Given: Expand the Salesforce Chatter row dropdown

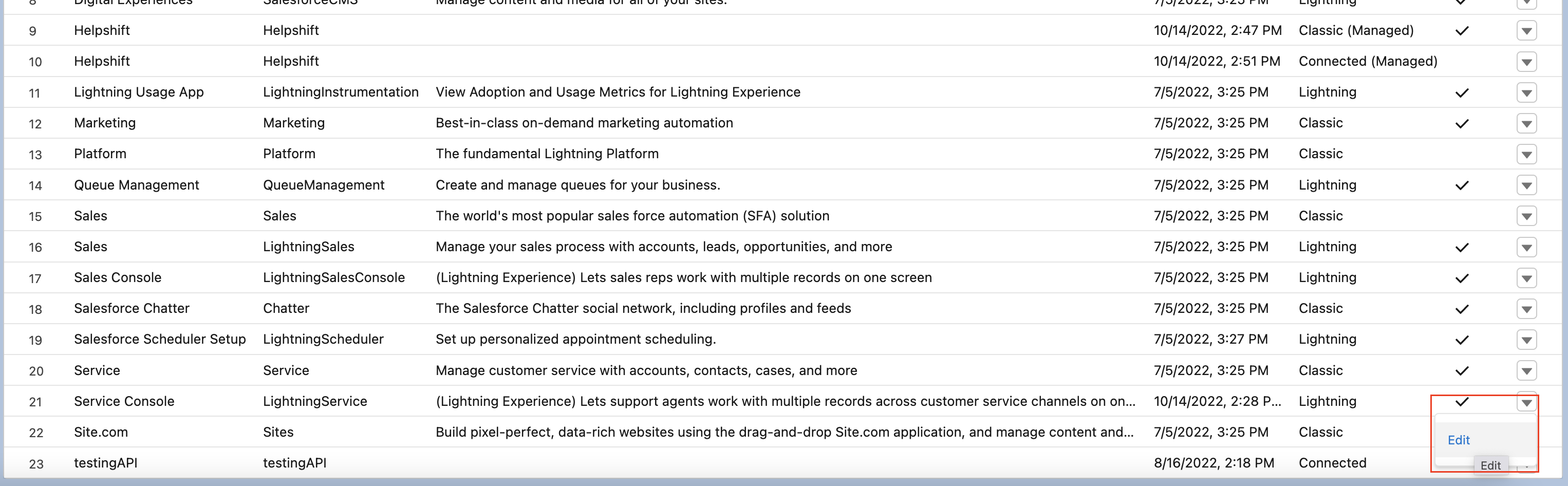Looking at the screenshot, I should click(1526, 309).
